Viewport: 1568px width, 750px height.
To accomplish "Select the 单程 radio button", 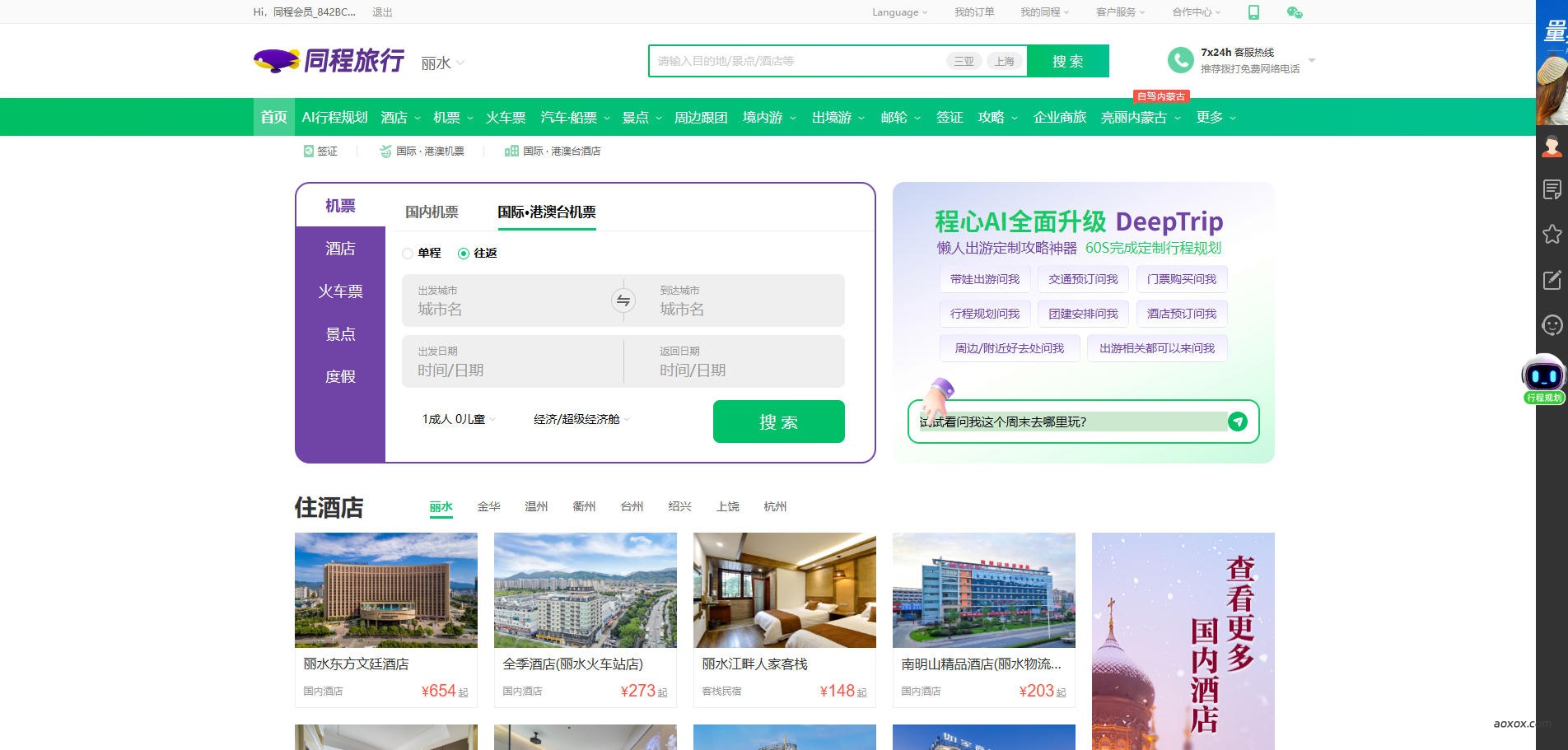I will pos(407,254).
